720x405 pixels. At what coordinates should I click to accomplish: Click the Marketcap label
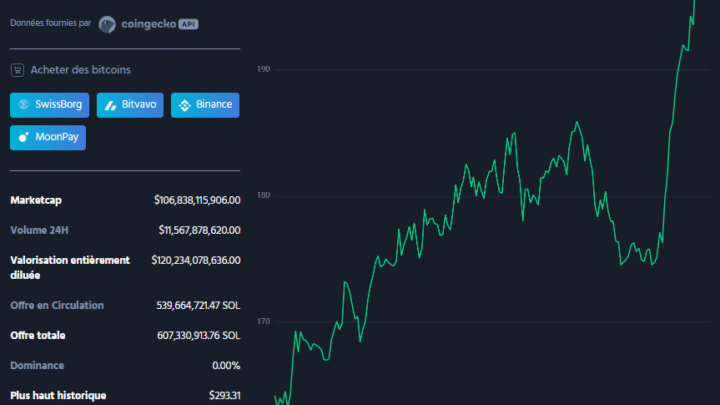click(36, 201)
